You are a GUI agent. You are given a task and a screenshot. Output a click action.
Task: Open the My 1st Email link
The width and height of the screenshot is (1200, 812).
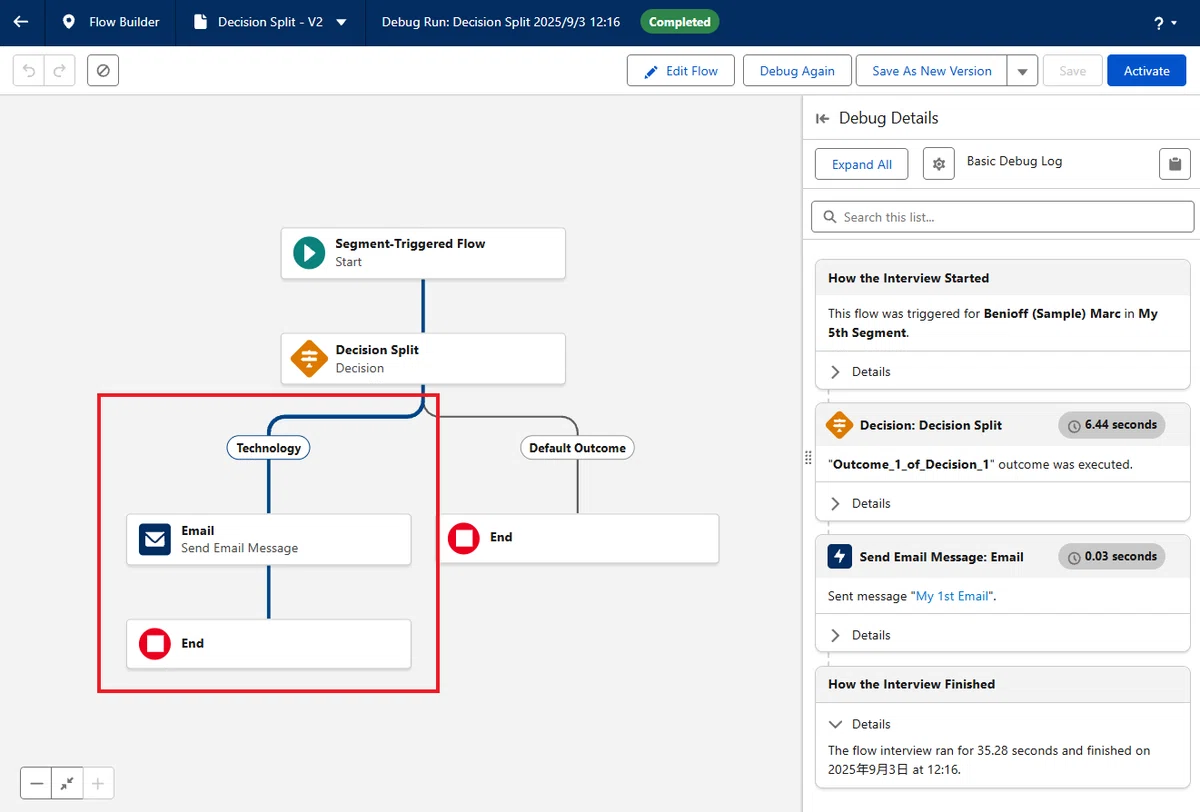(x=952, y=596)
